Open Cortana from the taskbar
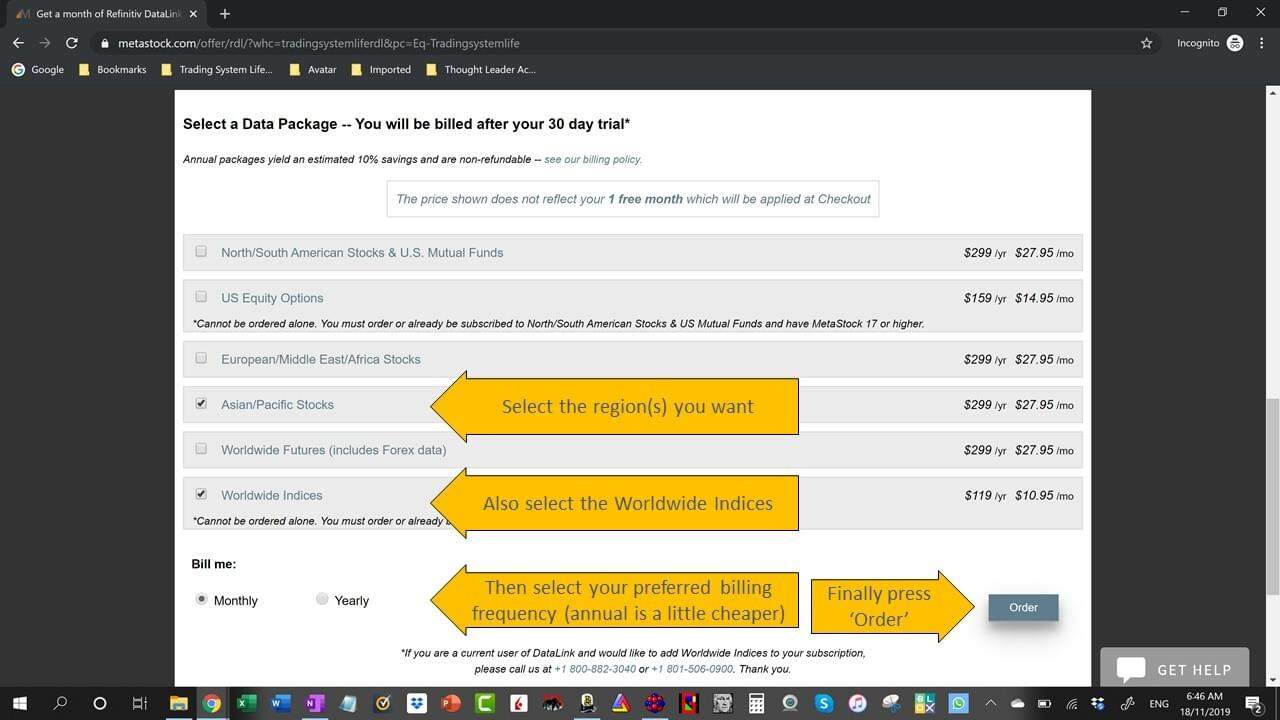The height and width of the screenshot is (720, 1280). click(x=99, y=703)
